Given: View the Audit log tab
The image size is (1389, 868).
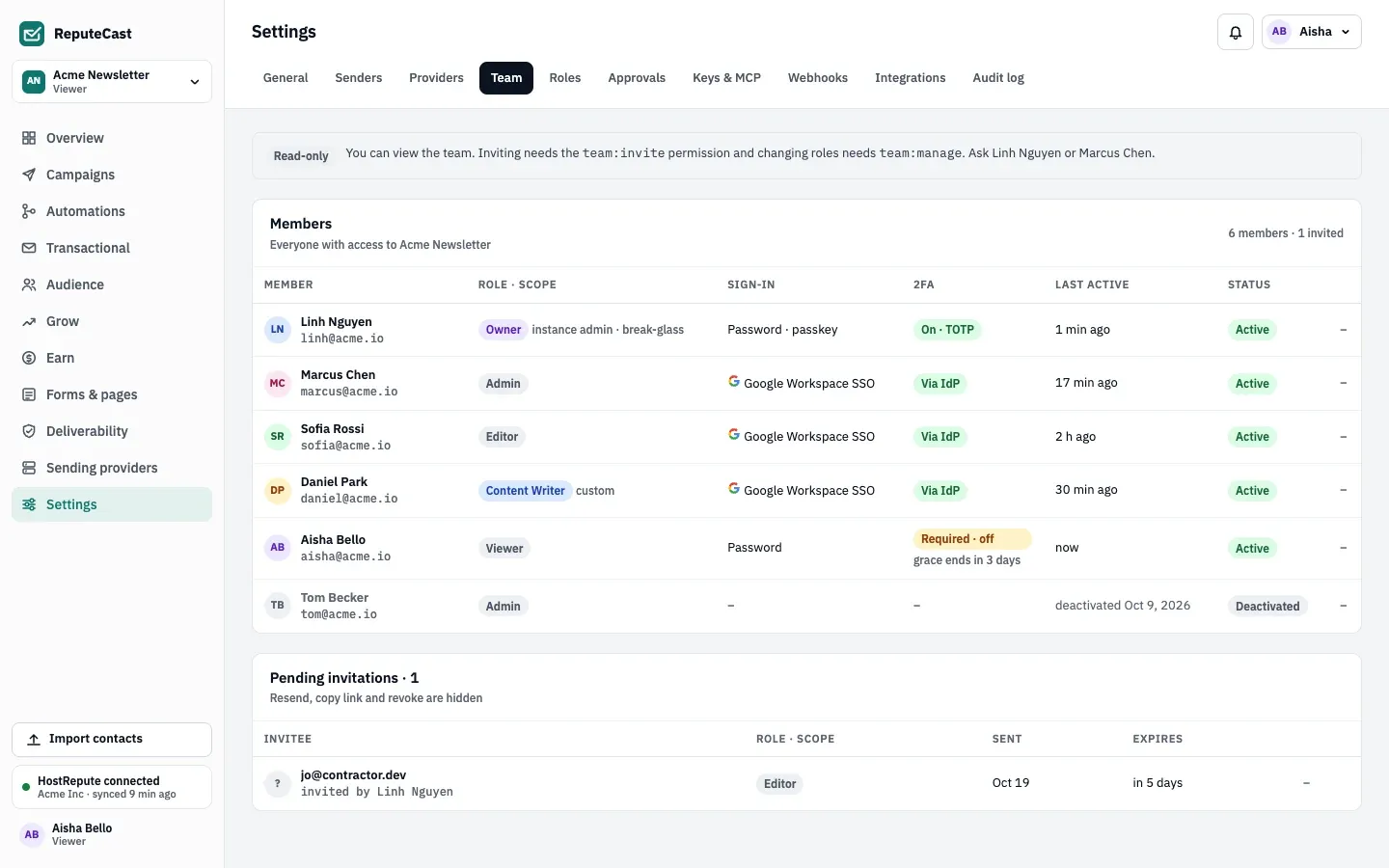Looking at the screenshot, I should pos(998,78).
